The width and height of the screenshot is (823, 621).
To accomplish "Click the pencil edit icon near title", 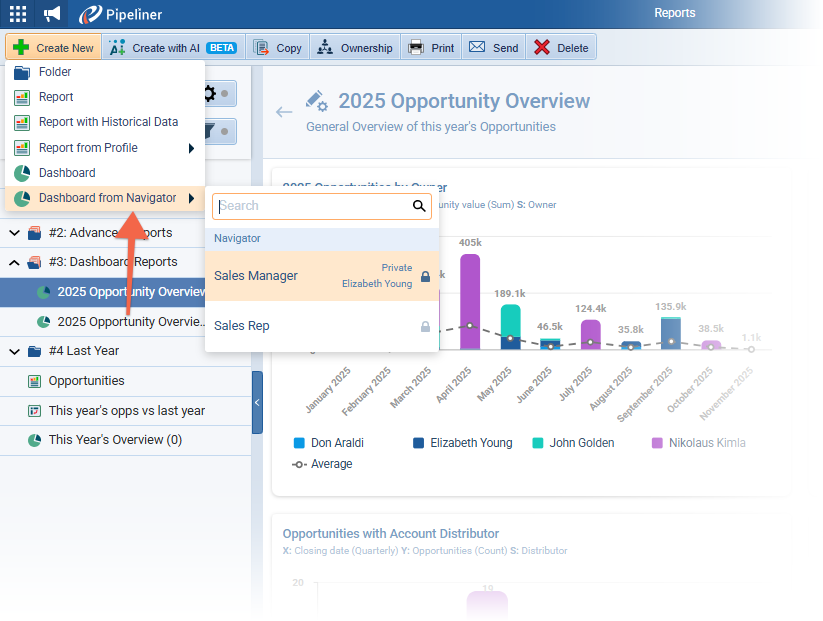I will point(317,100).
